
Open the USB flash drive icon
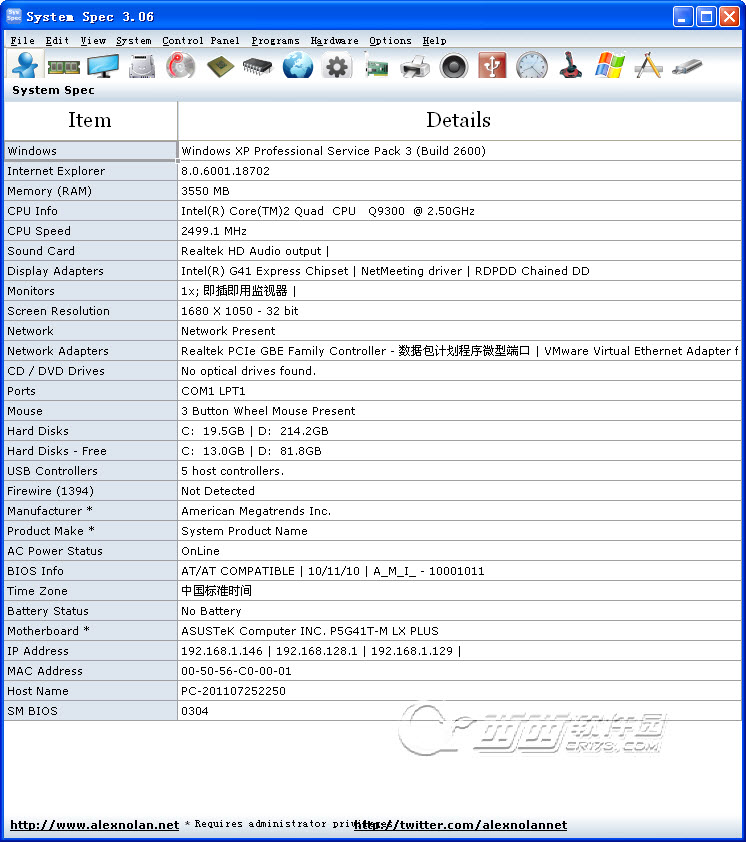687,67
